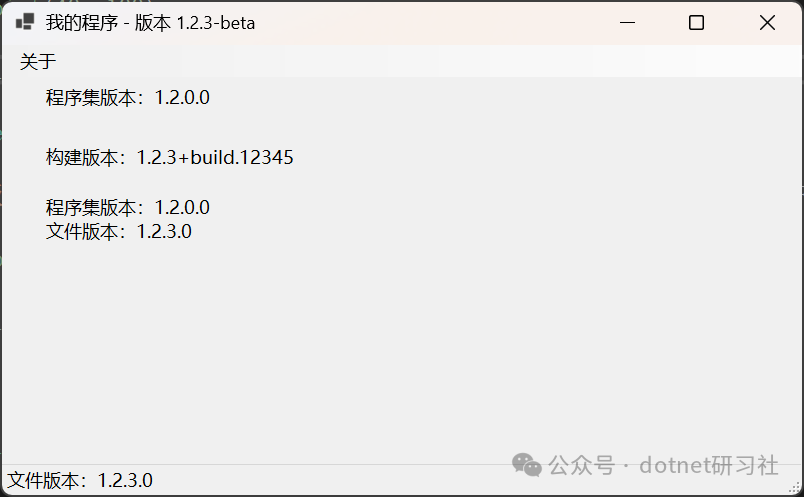Close the 我的程序 window
Viewport: 804px width, 497px height.
click(767, 22)
